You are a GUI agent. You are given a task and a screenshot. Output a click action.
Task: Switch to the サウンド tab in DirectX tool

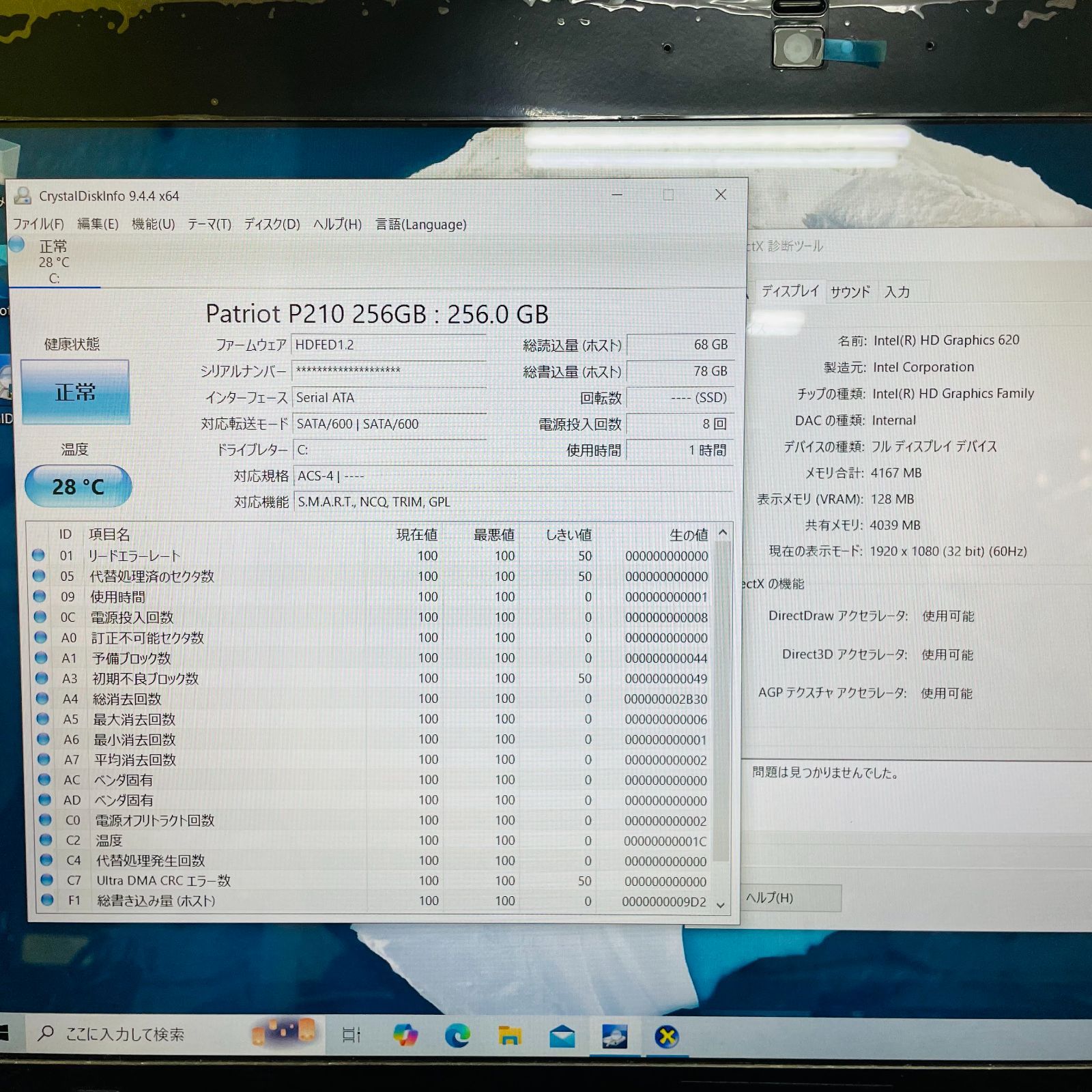click(850, 292)
